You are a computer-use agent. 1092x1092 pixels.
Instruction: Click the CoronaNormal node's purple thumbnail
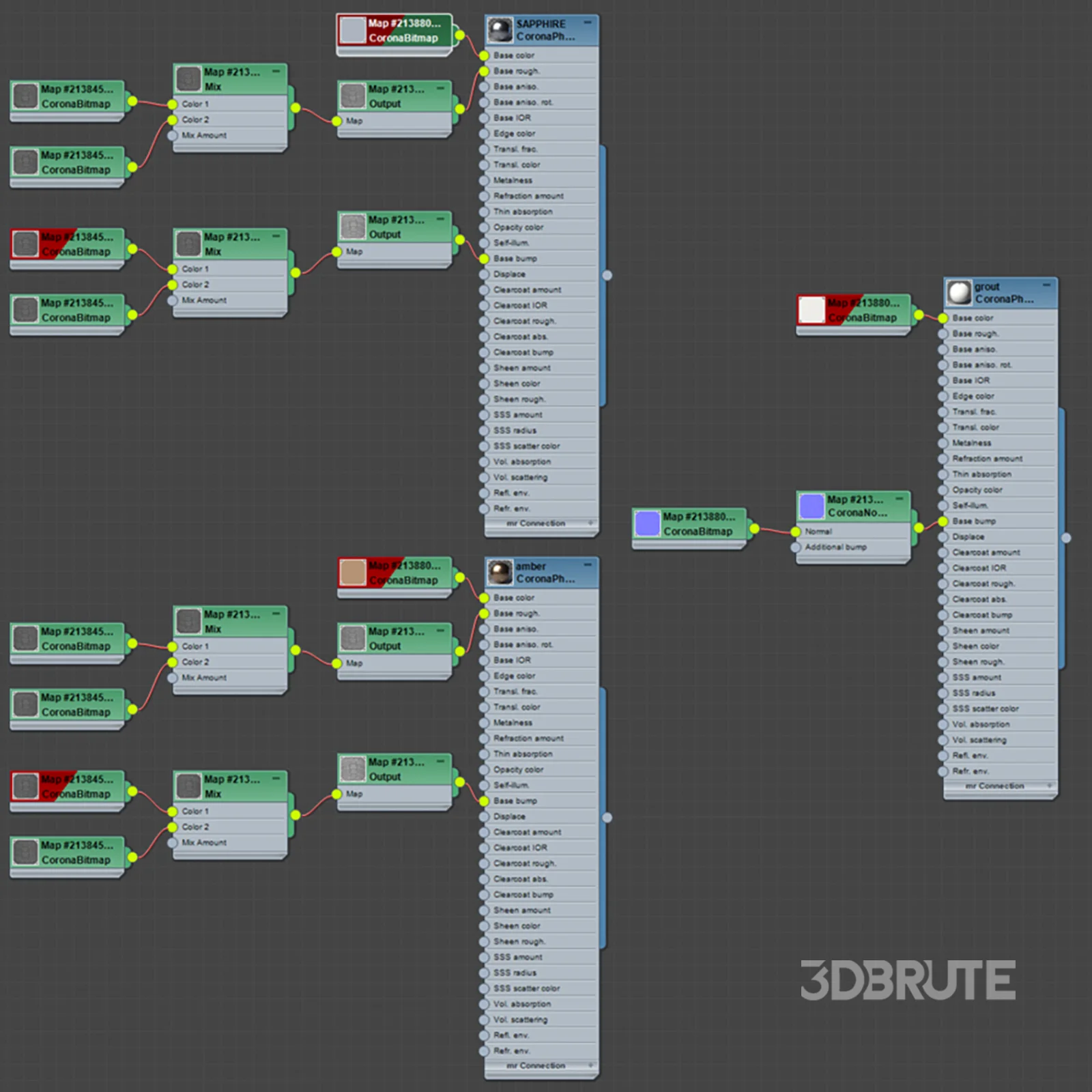(811, 506)
